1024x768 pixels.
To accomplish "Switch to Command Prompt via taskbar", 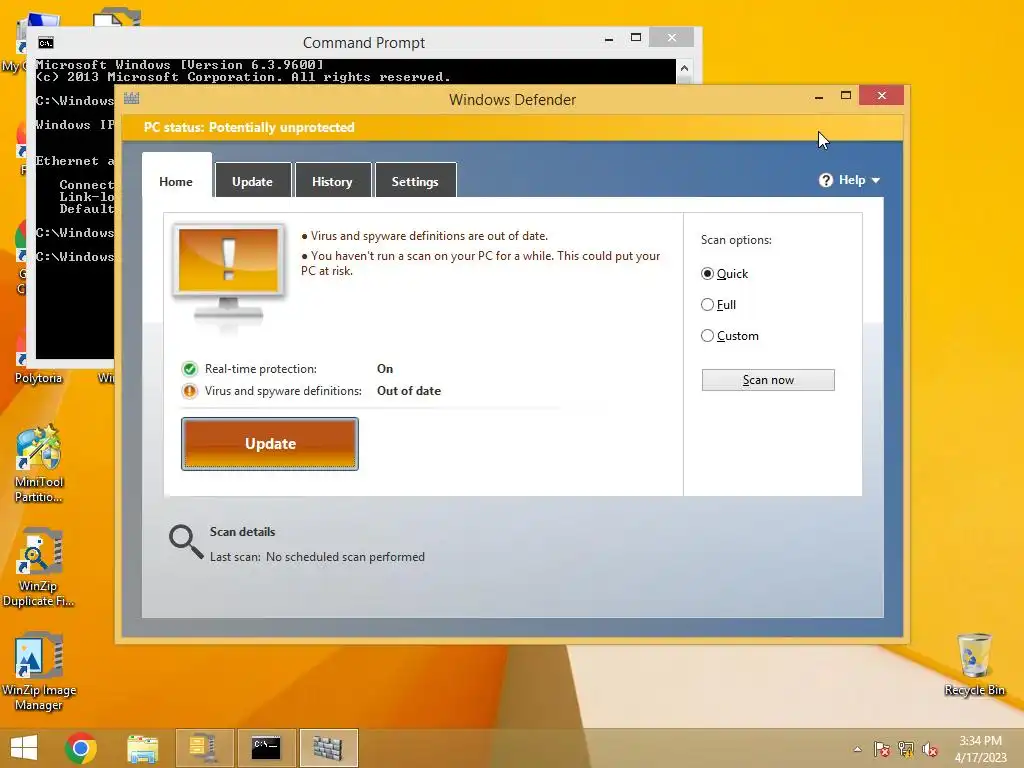I will (x=266, y=748).
